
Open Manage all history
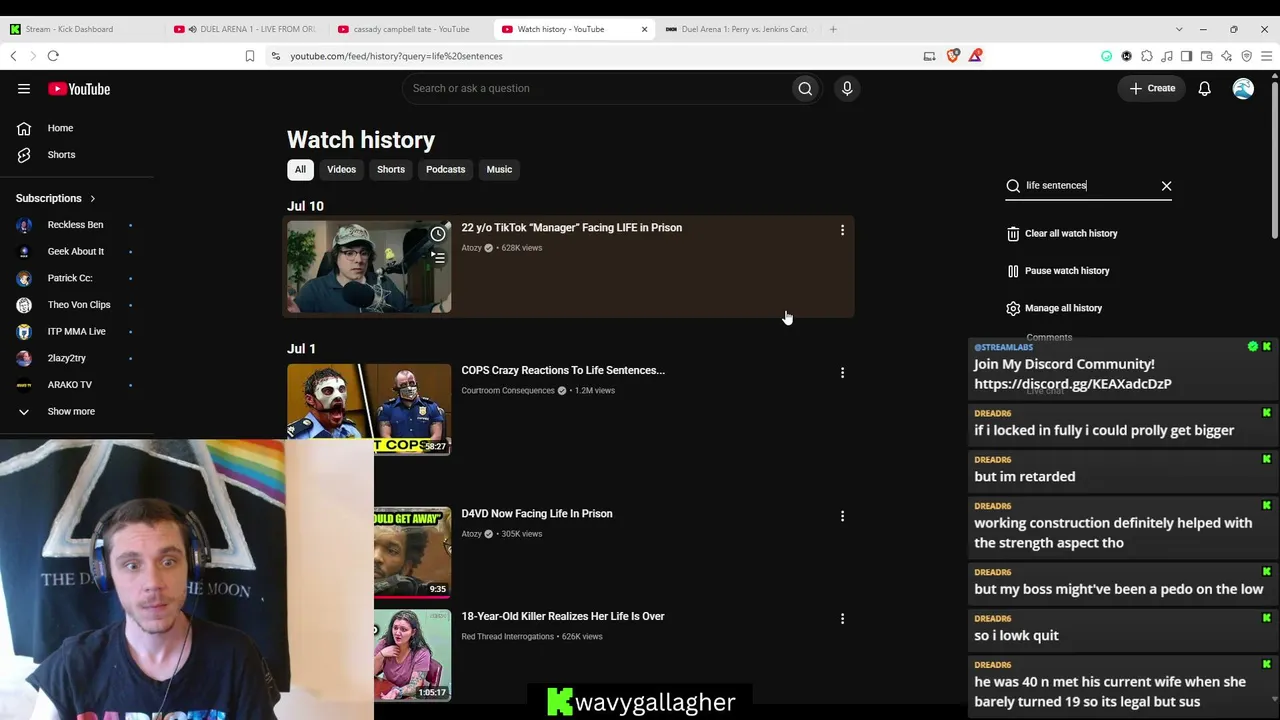click(1055, 308)
